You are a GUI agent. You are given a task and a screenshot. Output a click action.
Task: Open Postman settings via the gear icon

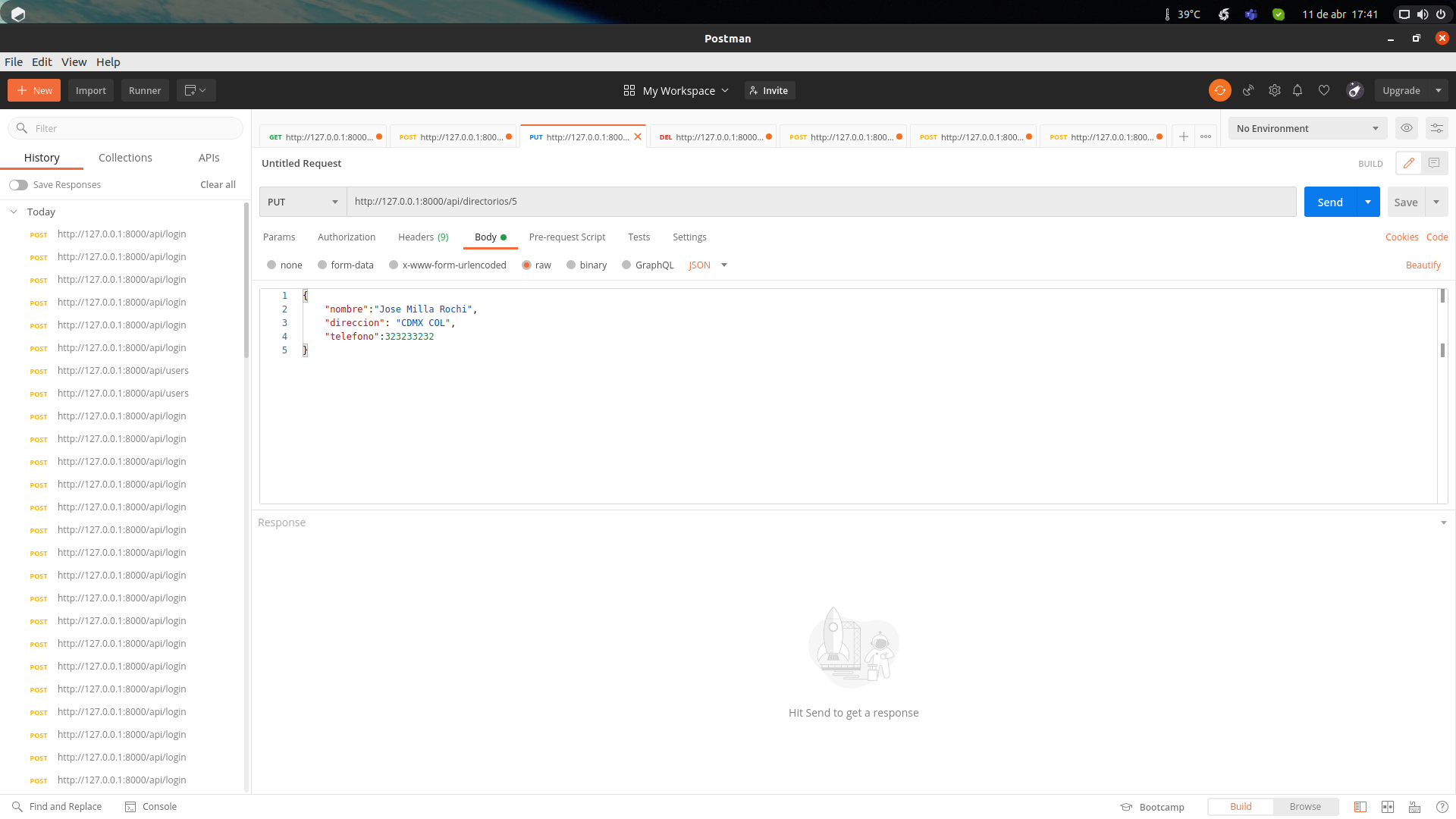point(1274,90)
